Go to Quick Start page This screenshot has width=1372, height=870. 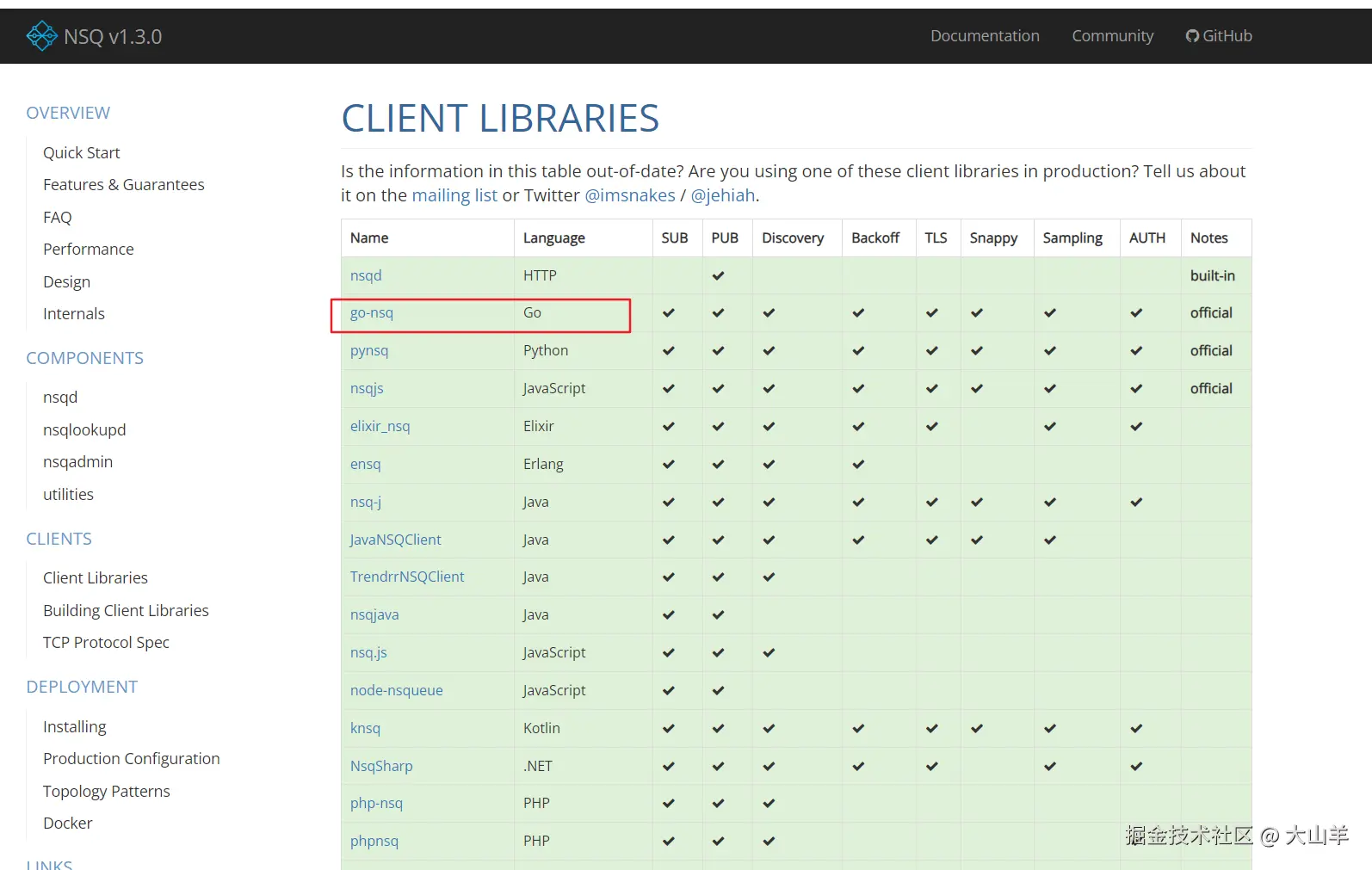coord(82,152)
